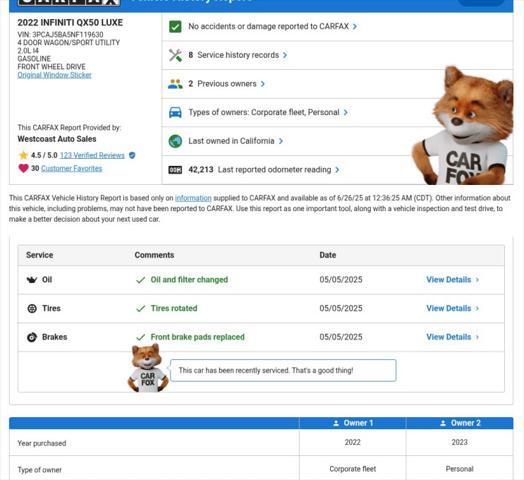Click Westcoast Auto Sales dealer name

coord(57,139)
